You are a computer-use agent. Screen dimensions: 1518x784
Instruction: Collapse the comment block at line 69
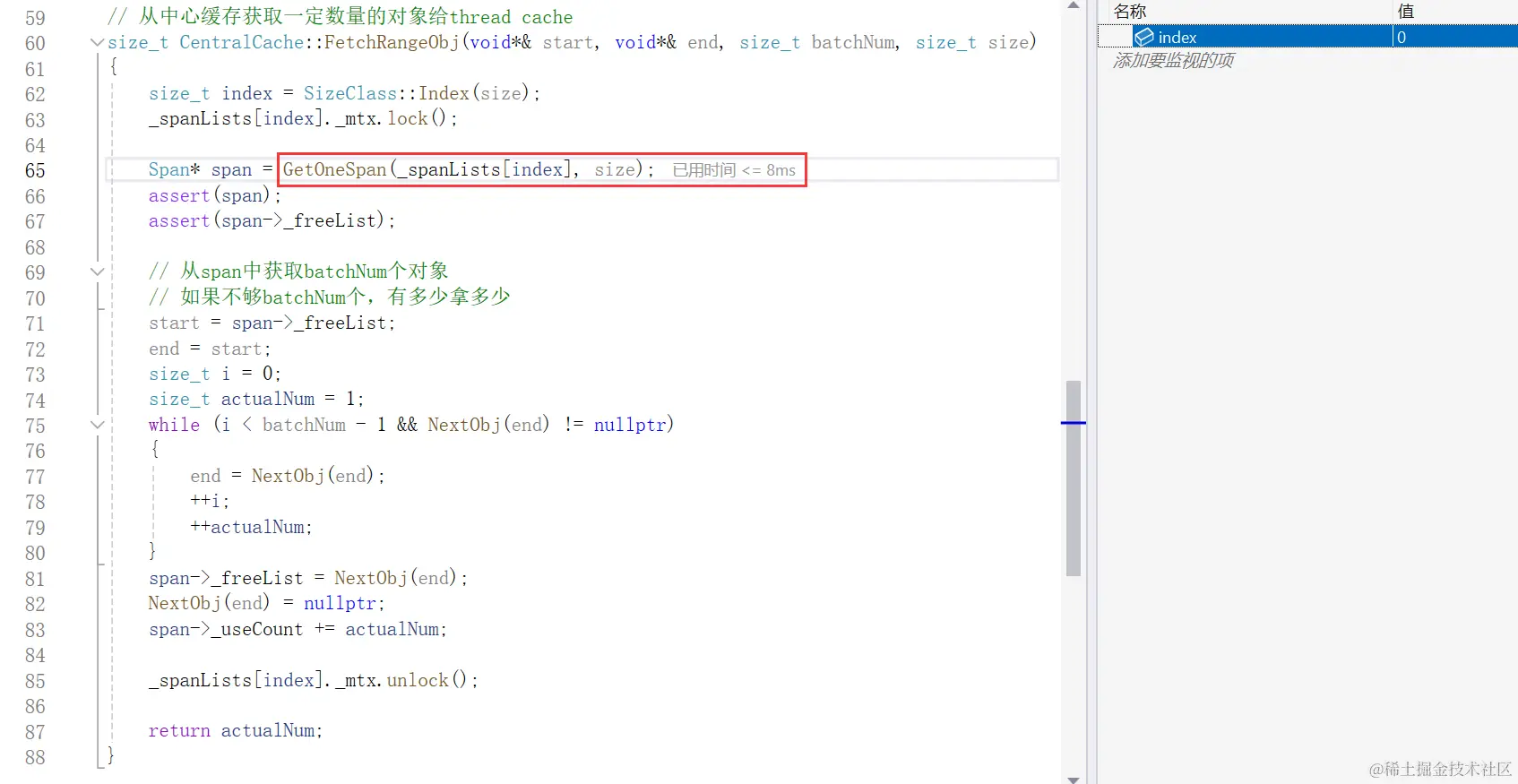(97, 271)
